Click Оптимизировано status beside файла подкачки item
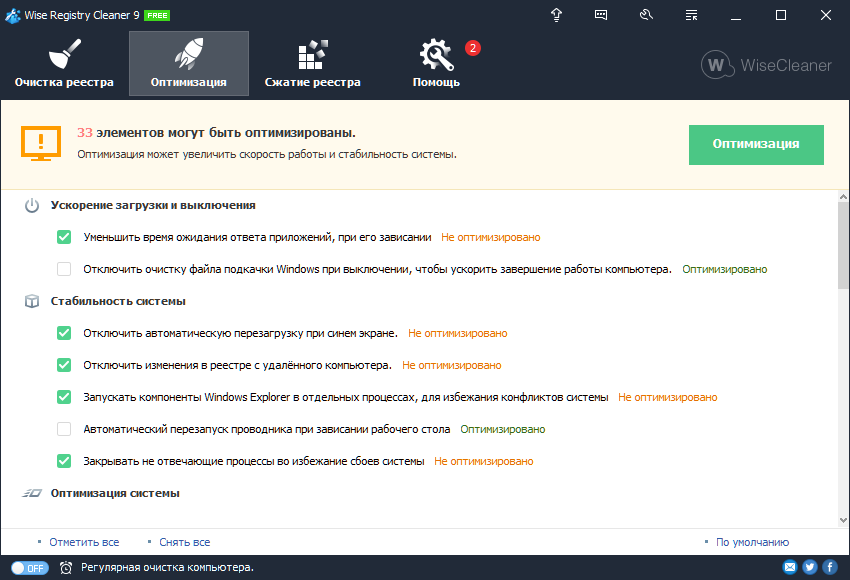The width and height of the screenshot is (850, 580). point(725,269)
